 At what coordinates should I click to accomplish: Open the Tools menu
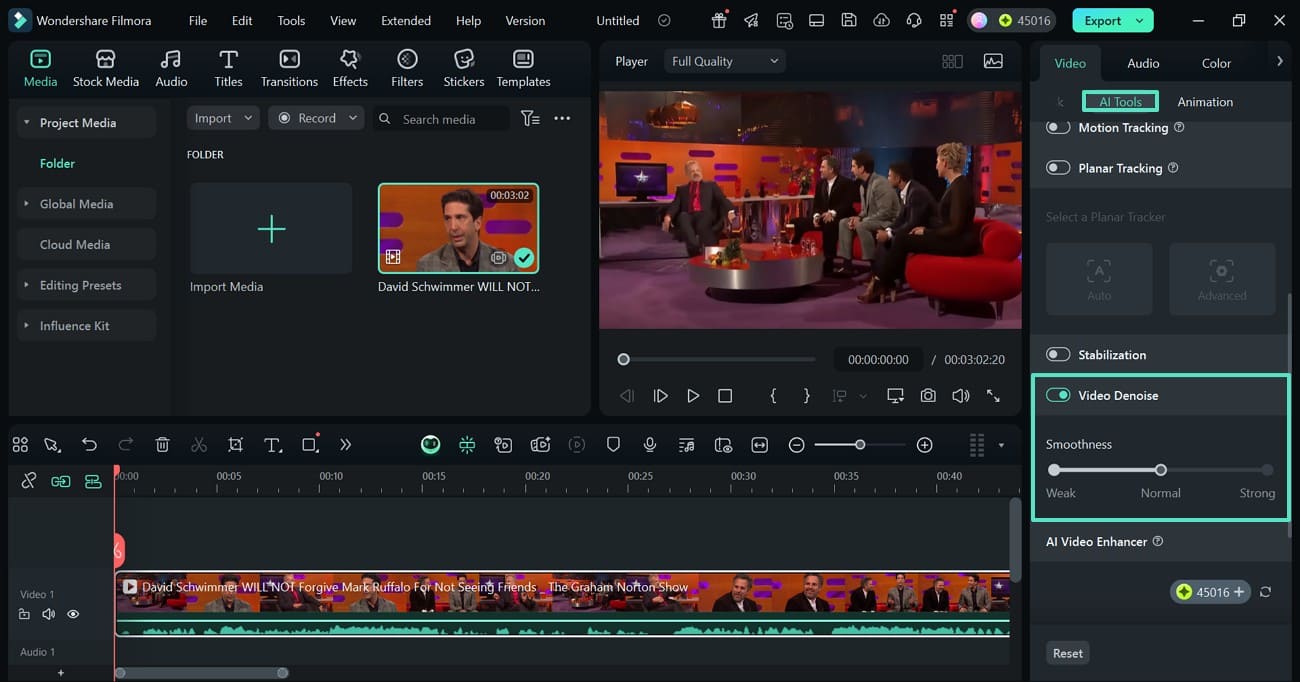tap(291, 20)
